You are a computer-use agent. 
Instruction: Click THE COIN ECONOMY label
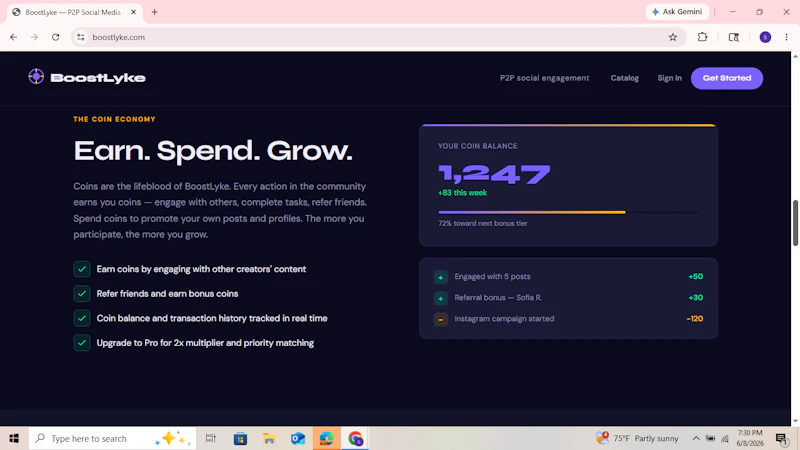point(114,119)
